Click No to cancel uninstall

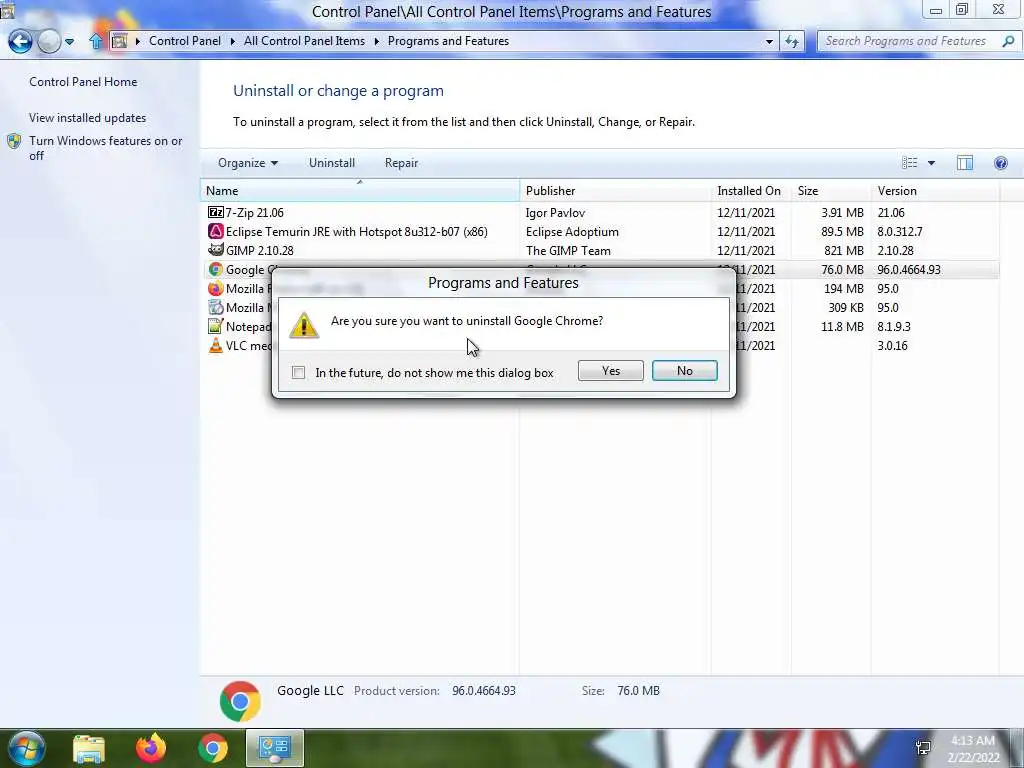click(x=684, y=370)
